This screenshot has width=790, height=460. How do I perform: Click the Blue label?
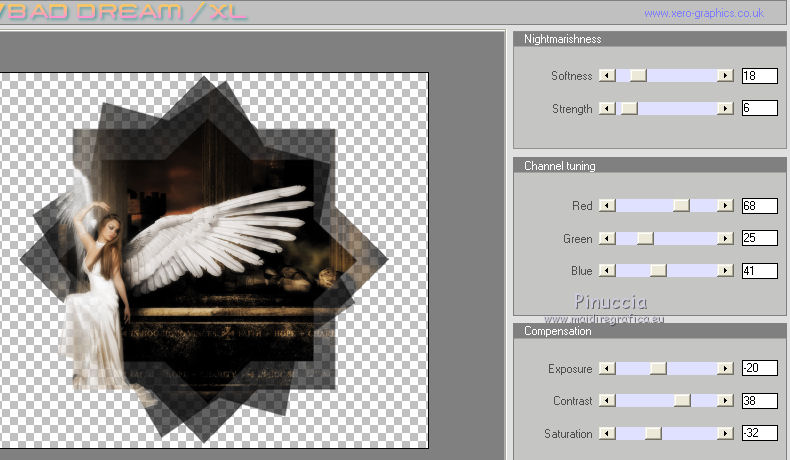pyautogui.click(x=582, y=271)
